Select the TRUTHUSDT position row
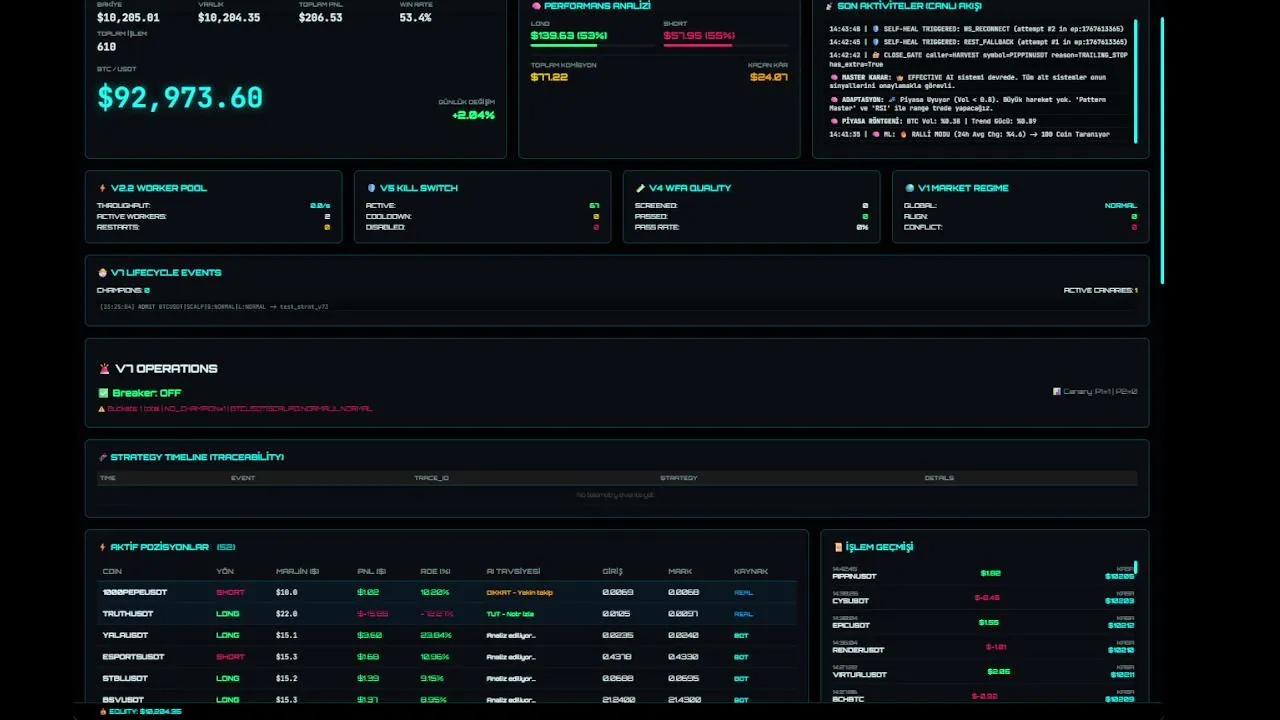Viewport: 1280px width, 720px height. pos(447,614)
